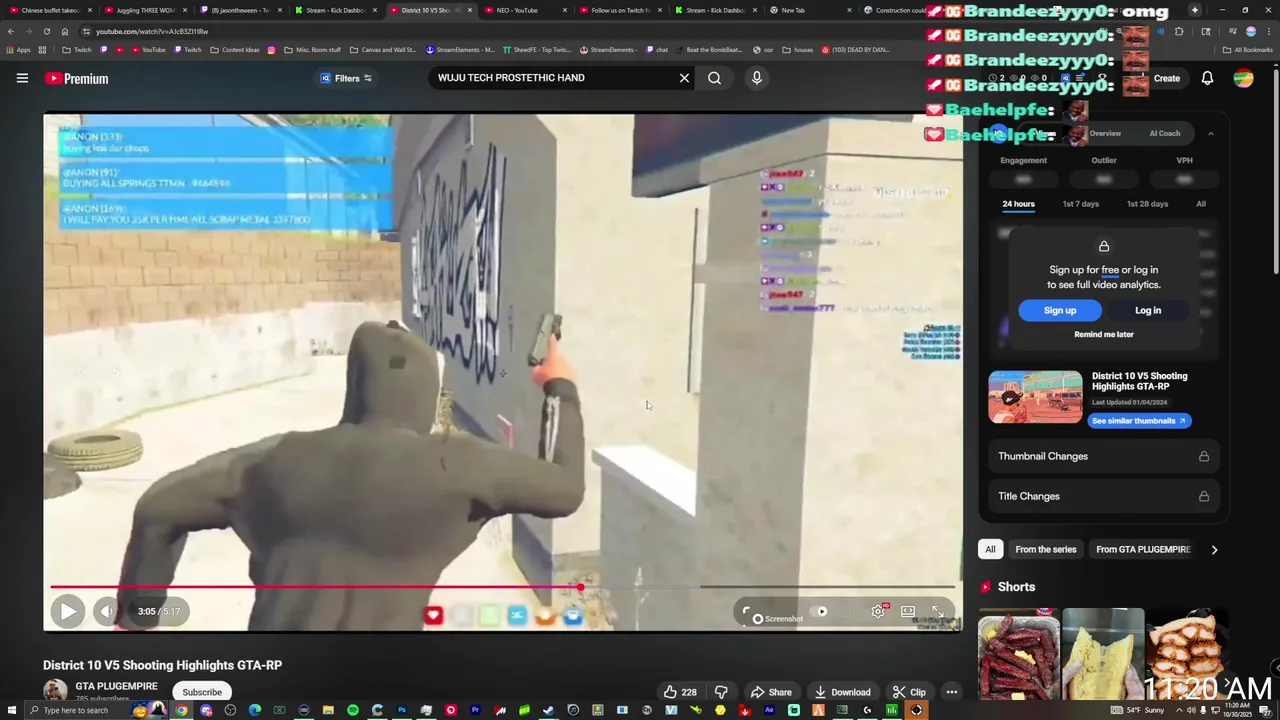Select From the series chip
The image size is (1280, 720).
1045,549
